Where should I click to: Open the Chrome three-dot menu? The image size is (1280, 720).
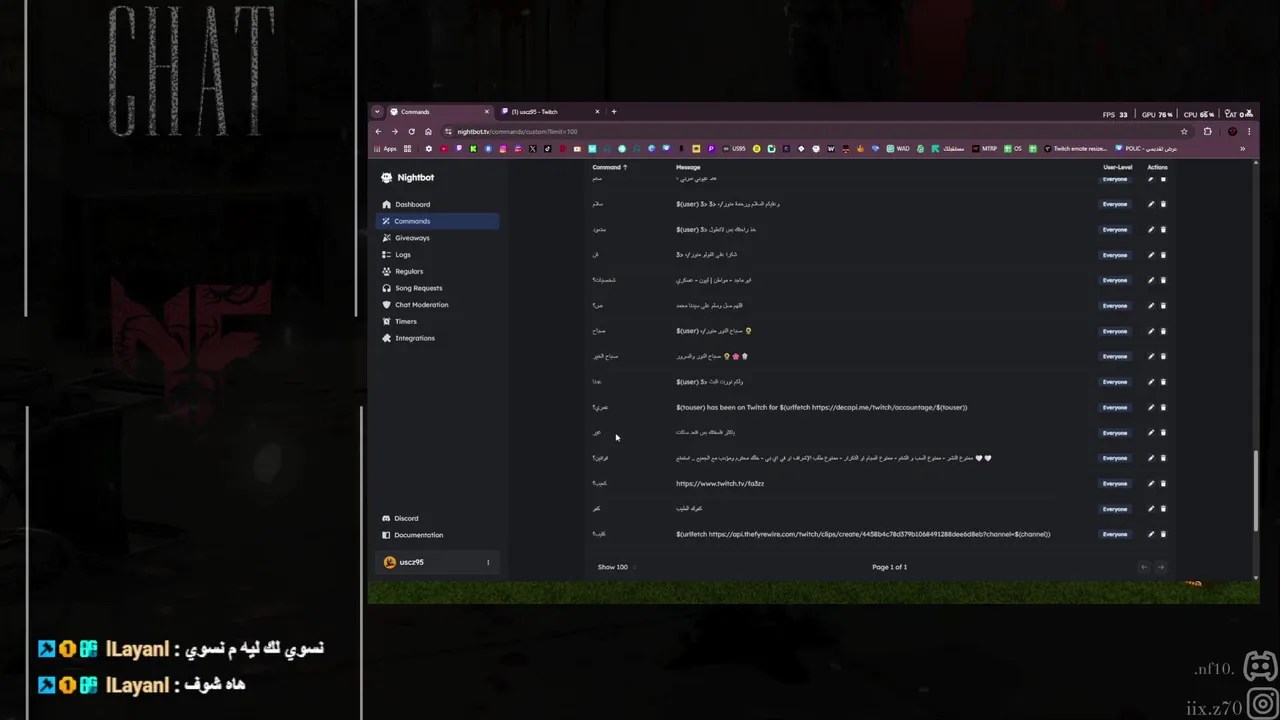[x=1249, y=131]
